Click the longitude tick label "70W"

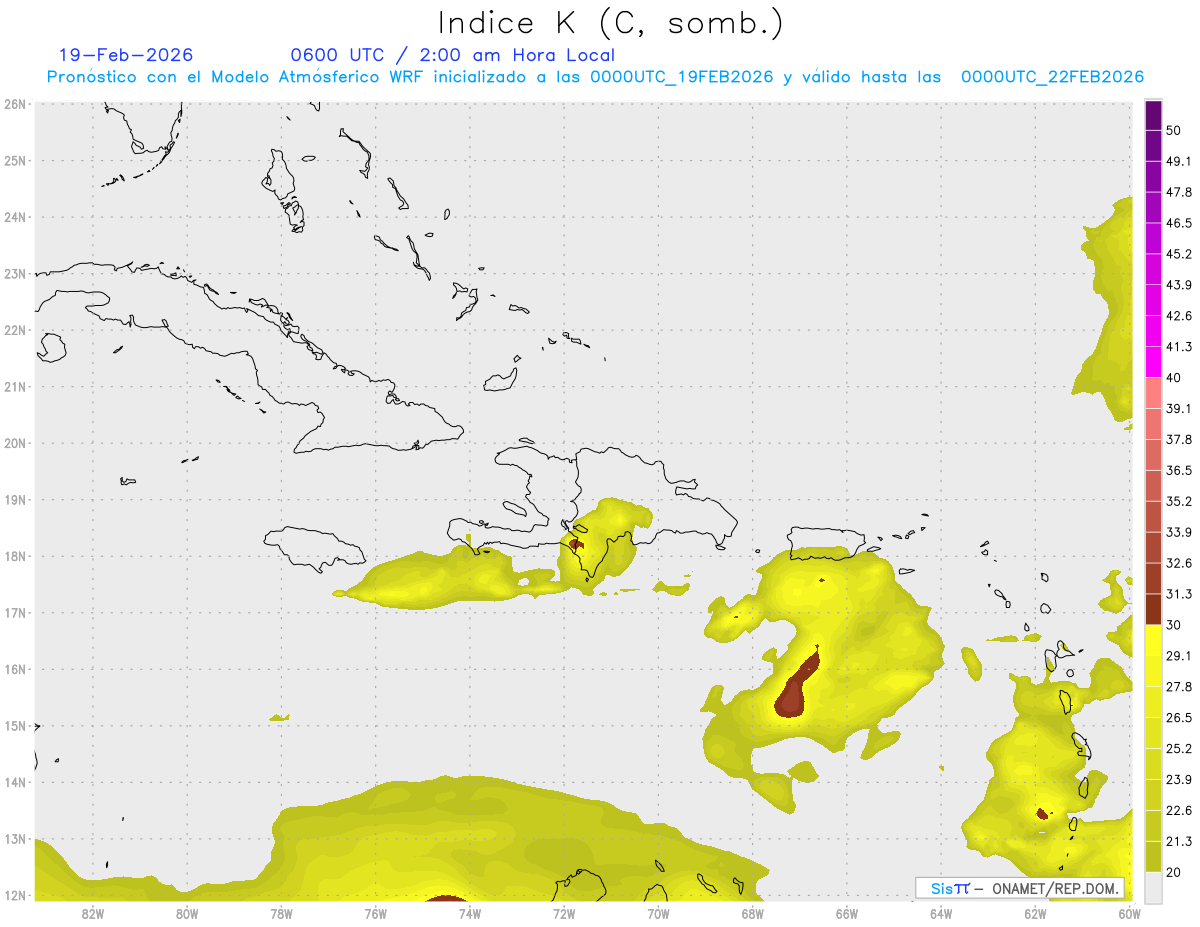coord(658,914)
